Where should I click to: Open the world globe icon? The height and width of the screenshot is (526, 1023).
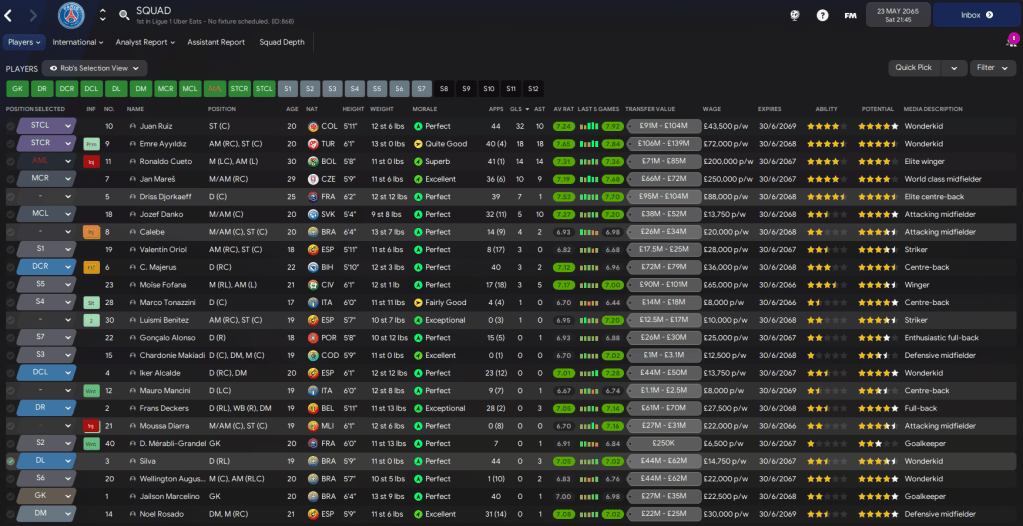pyautogui.click(x=794, y=15)
